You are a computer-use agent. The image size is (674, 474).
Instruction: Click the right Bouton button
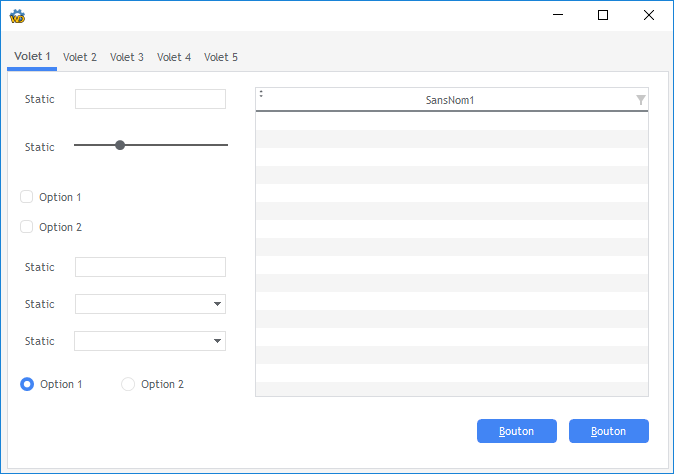coord(608,431)
